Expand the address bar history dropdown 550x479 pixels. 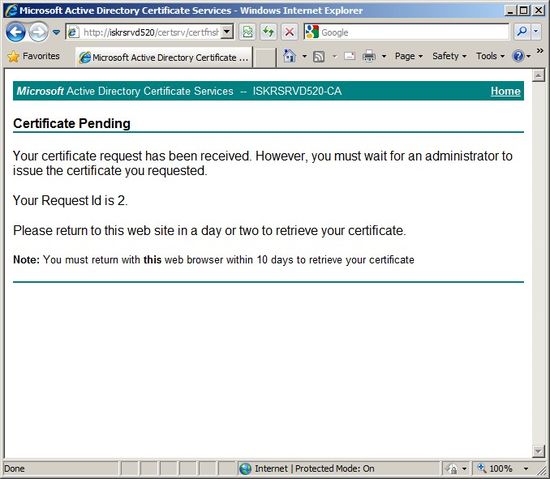(x=227, y=32)
